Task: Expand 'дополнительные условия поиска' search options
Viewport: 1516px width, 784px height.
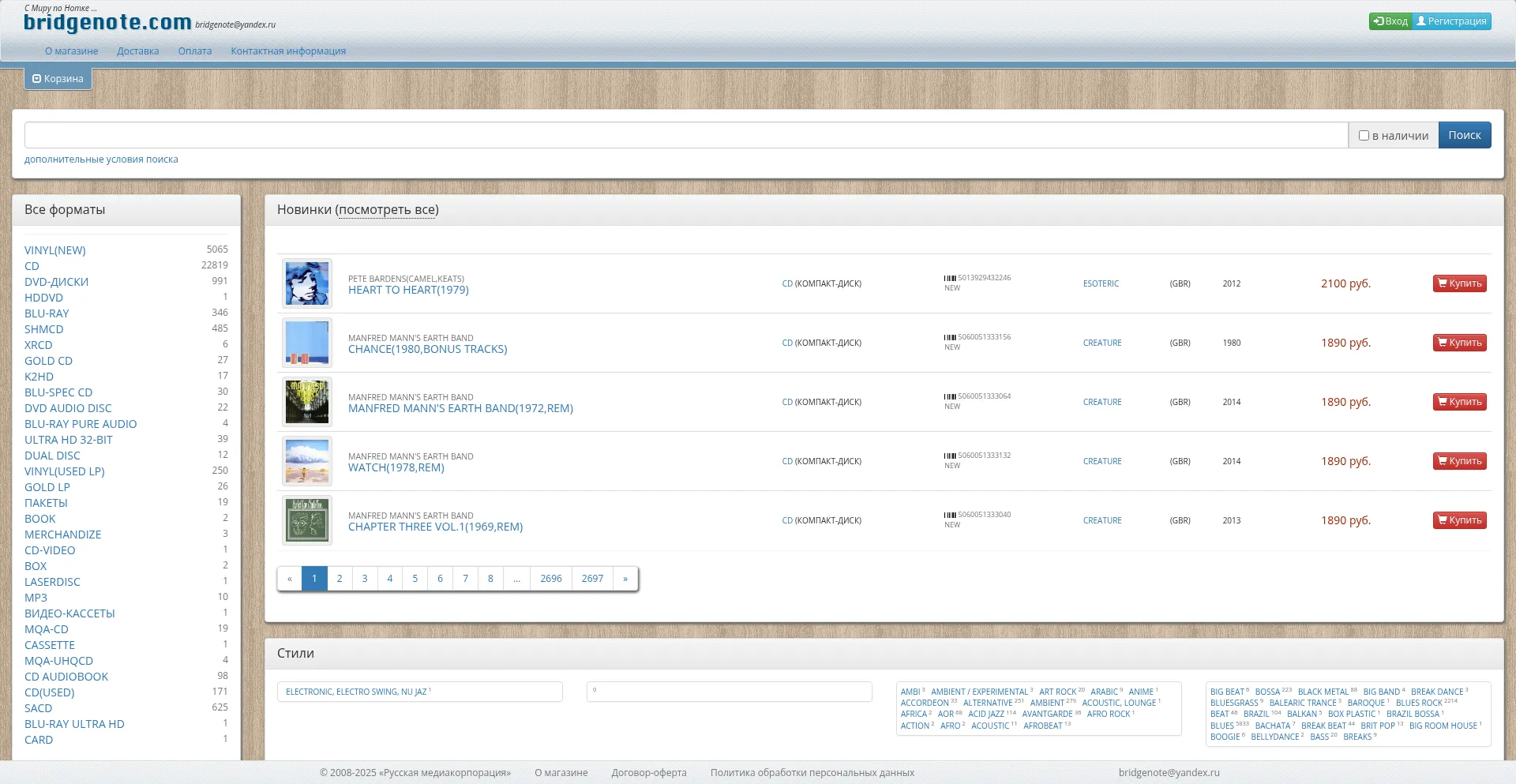Action: (101, 159)
